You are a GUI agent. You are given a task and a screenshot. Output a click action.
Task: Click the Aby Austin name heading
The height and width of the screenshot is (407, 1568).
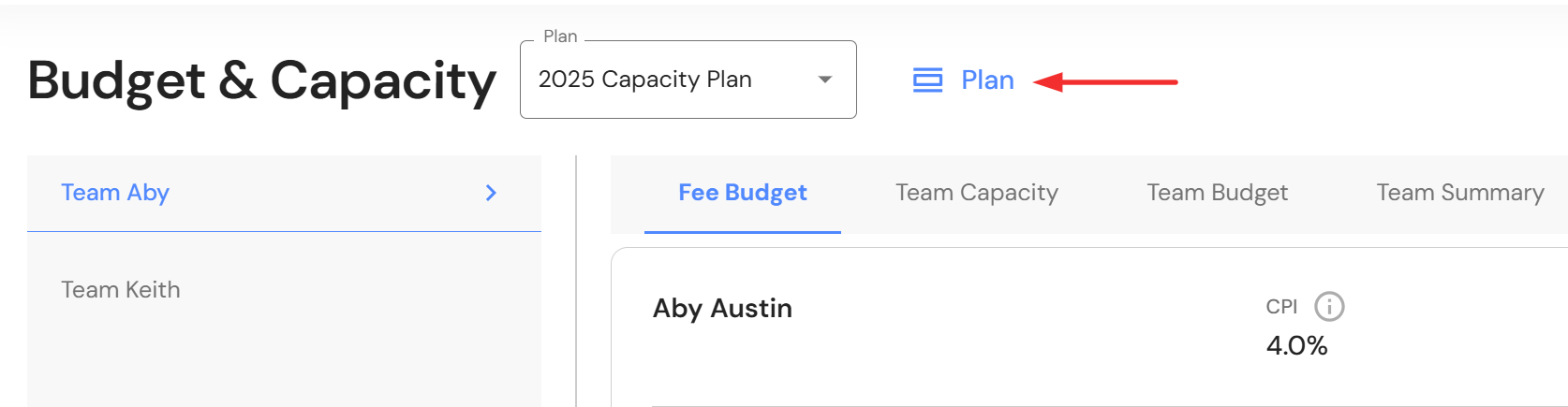click(722, 308)
